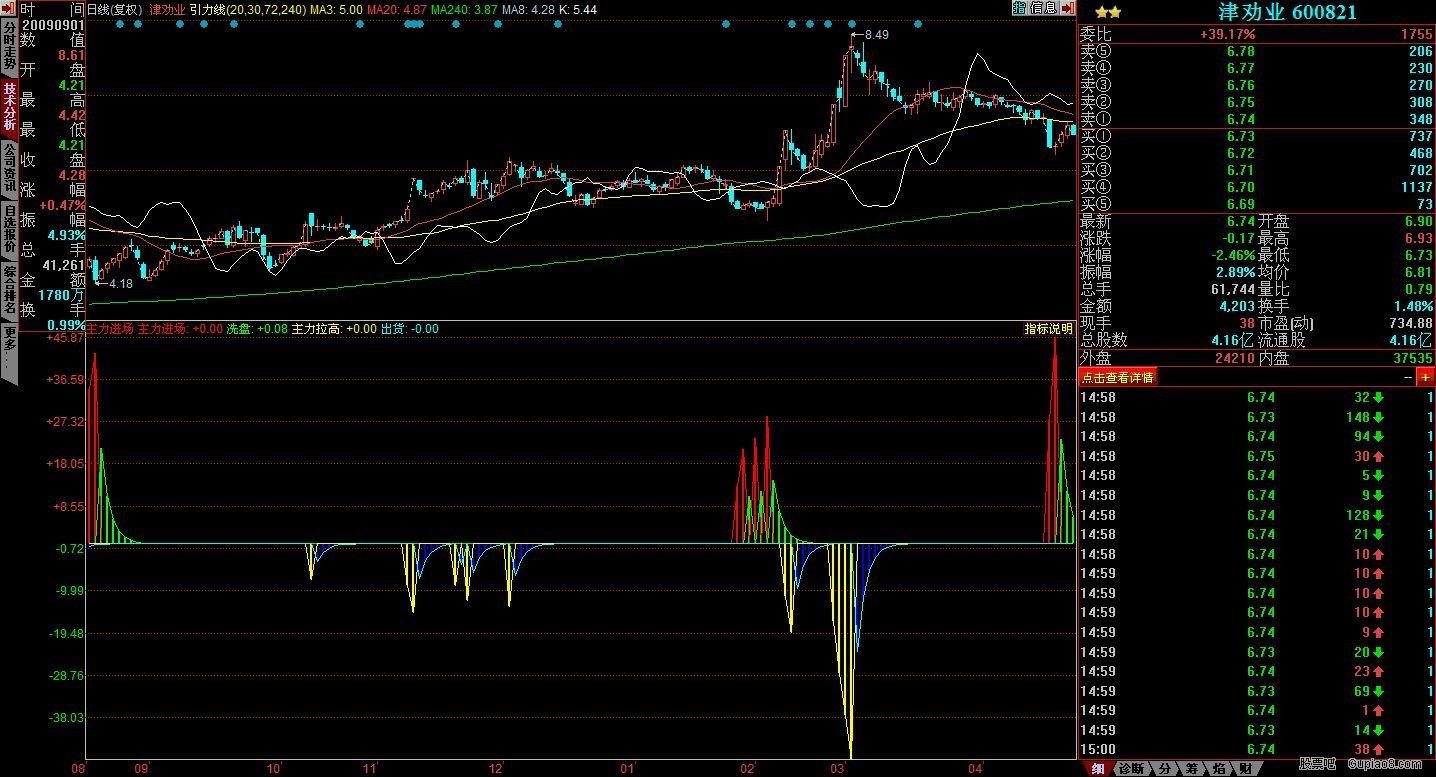1436x777 pixels.
Task: Click the 指 indicator button
Action: (x=1019, y=8)
